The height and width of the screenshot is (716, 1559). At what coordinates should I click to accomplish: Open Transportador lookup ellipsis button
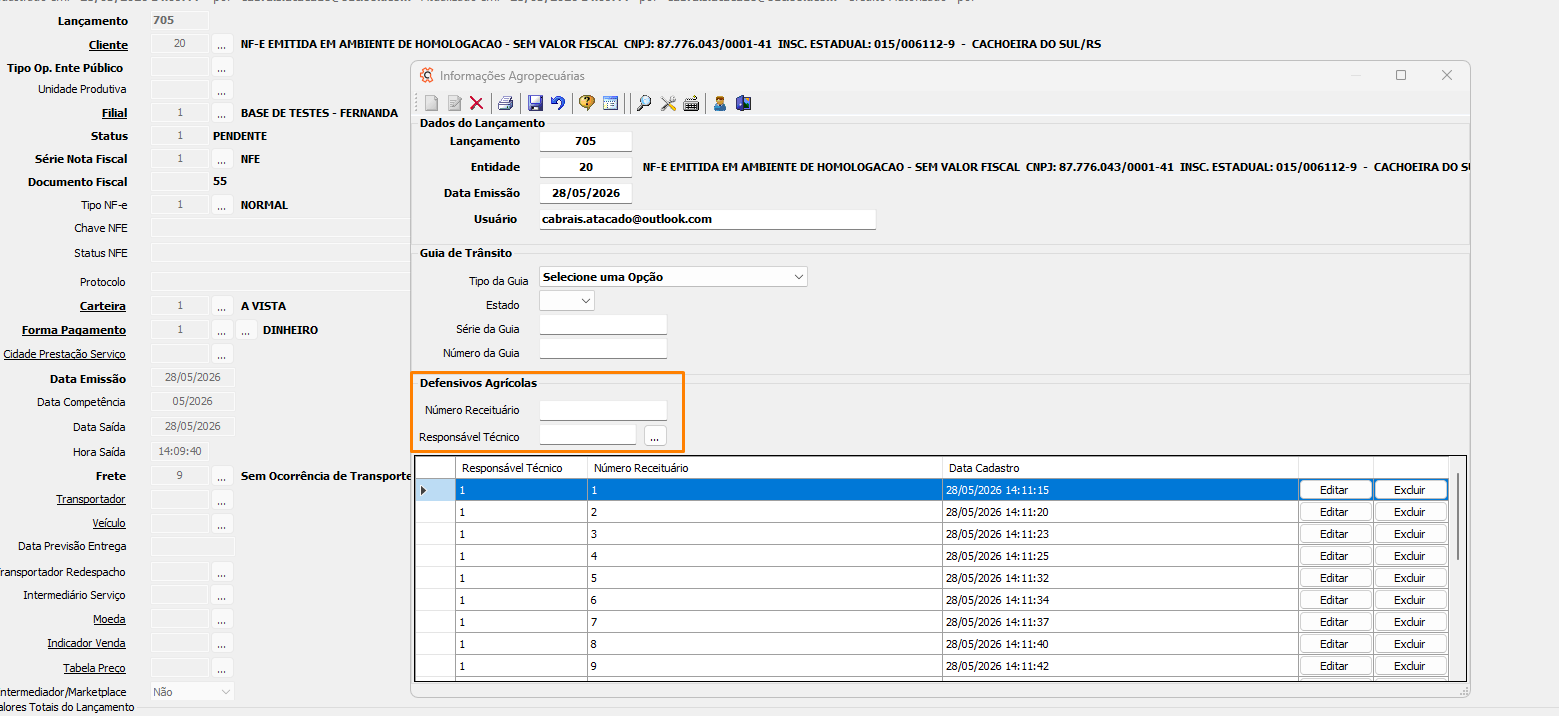pyautogui.click(x=222, y=499)
